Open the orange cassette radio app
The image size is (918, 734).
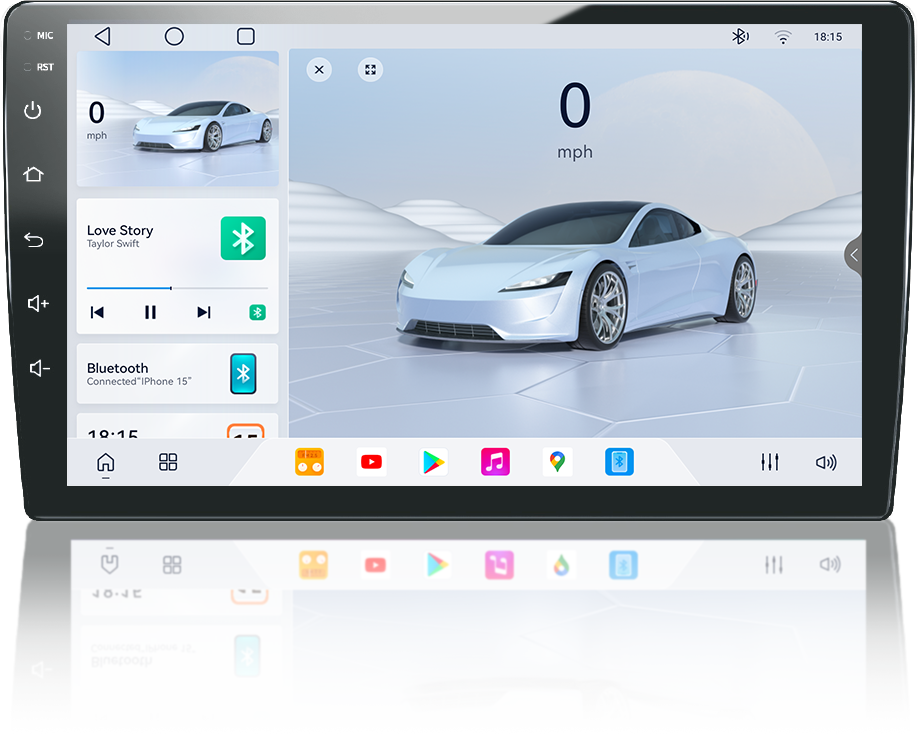pos(309,462)
